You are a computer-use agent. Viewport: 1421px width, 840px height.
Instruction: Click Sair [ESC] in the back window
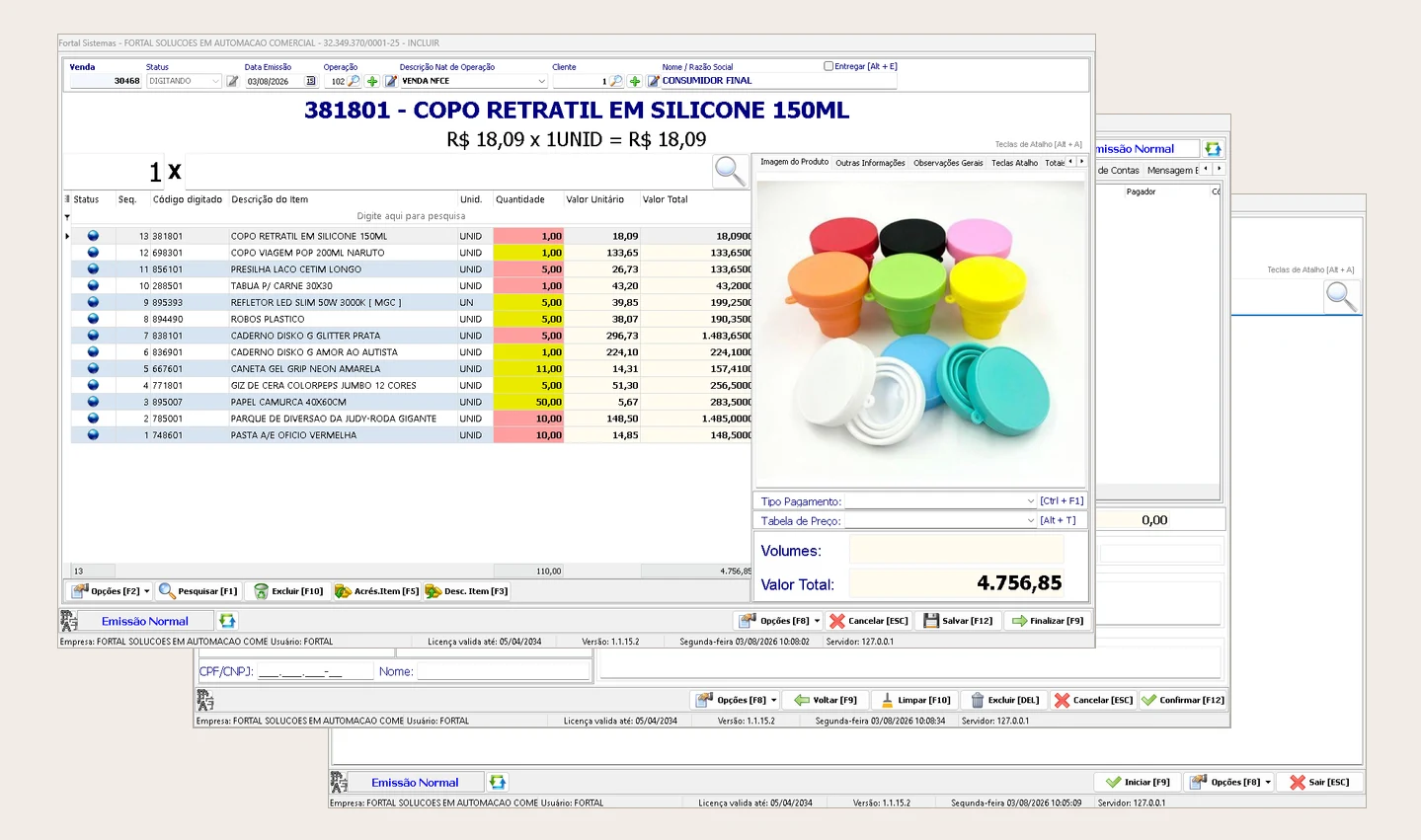1319,782
